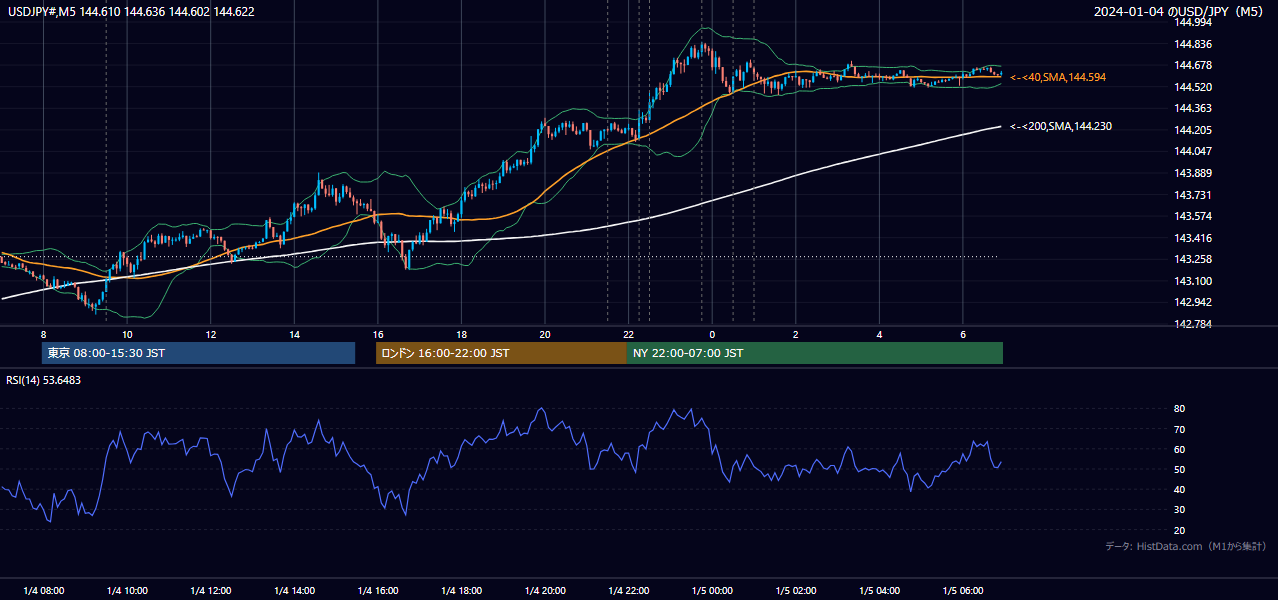This screenshot has width=1278, height=600.
Task: Click the RSI scale value 70
Action: 1179,429
